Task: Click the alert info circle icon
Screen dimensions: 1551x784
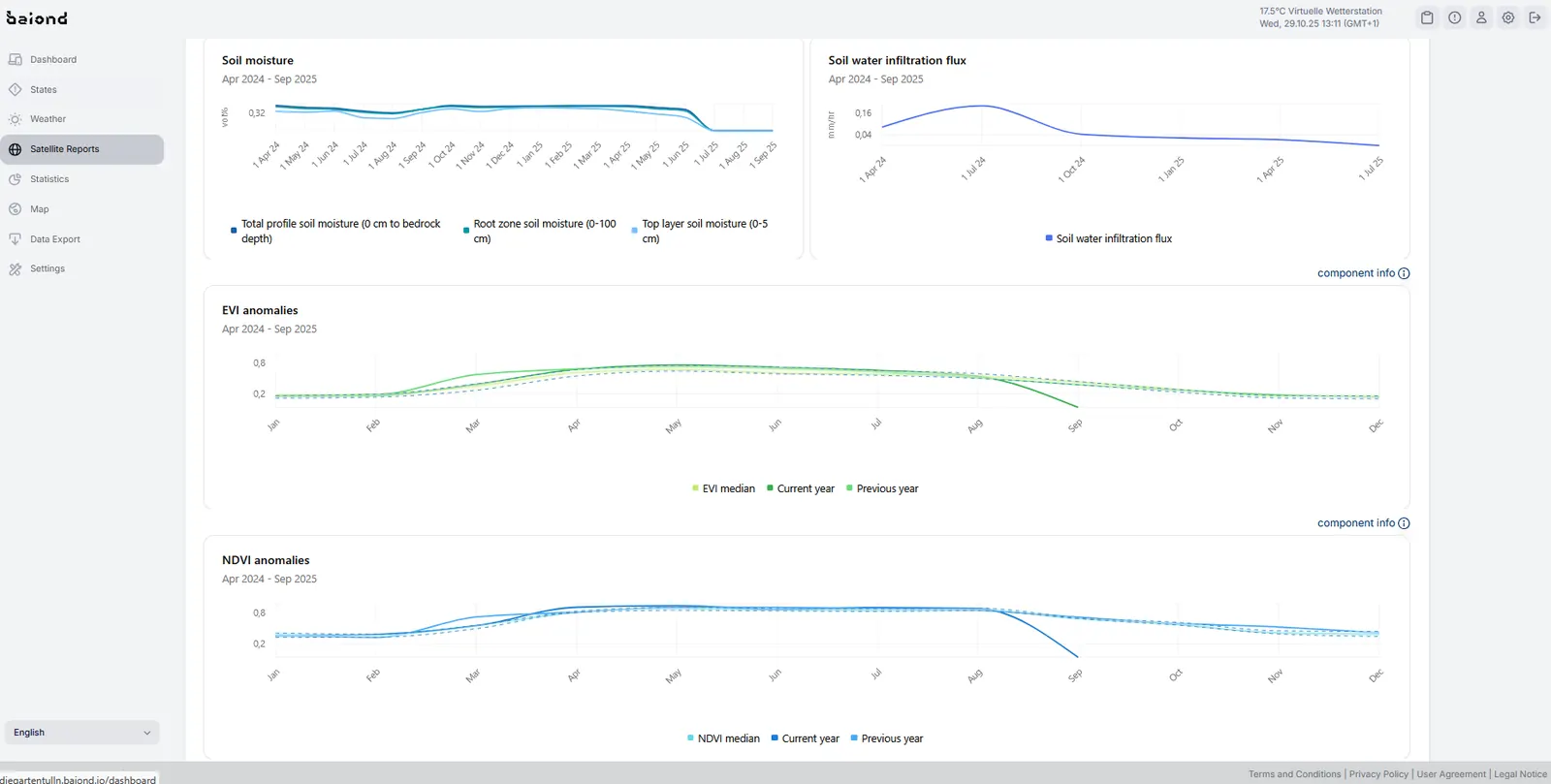Action: (1455, 17)
